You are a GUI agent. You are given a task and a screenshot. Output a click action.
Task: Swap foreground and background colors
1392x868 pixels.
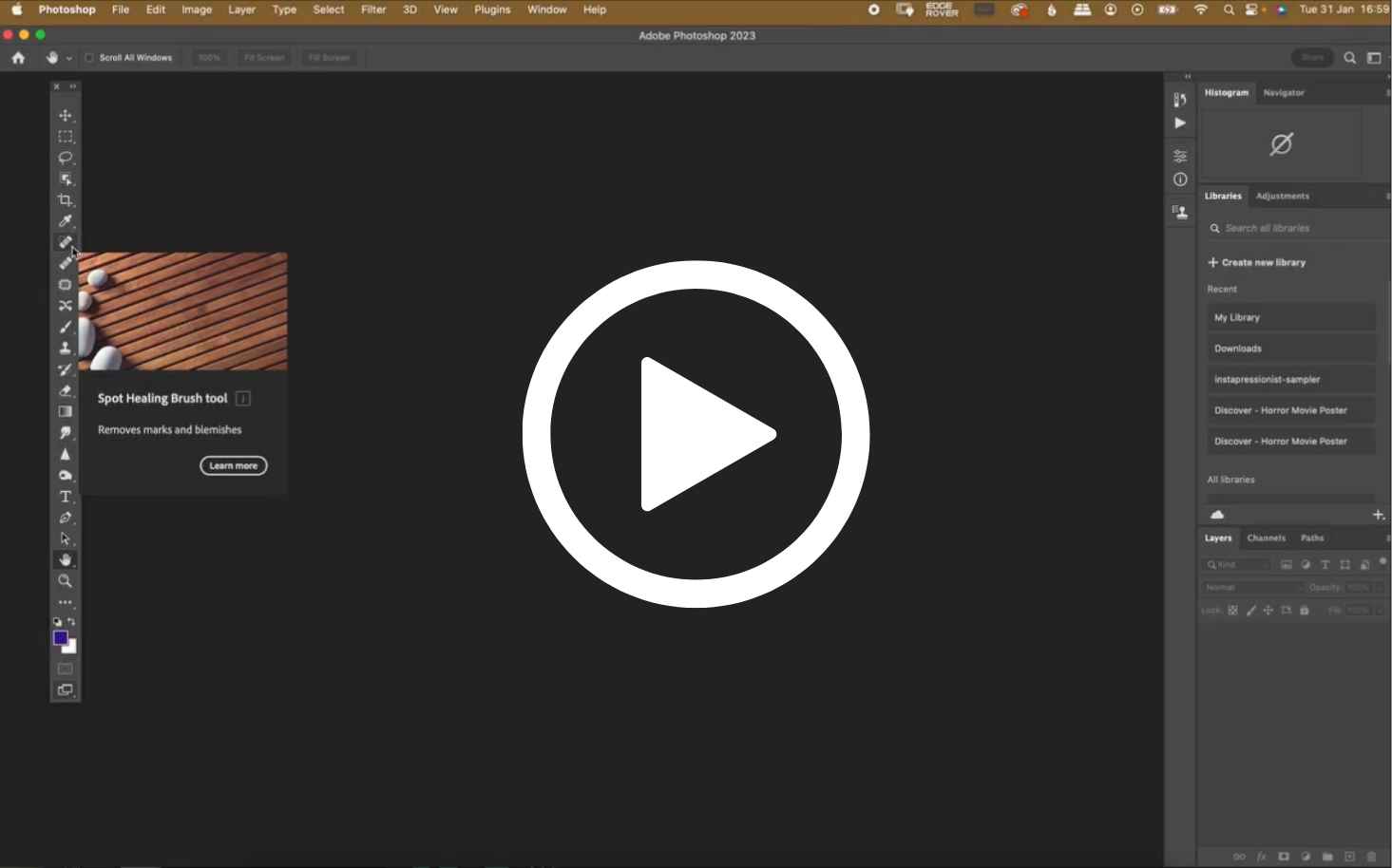pyautogui.click(x=72, y=622)
